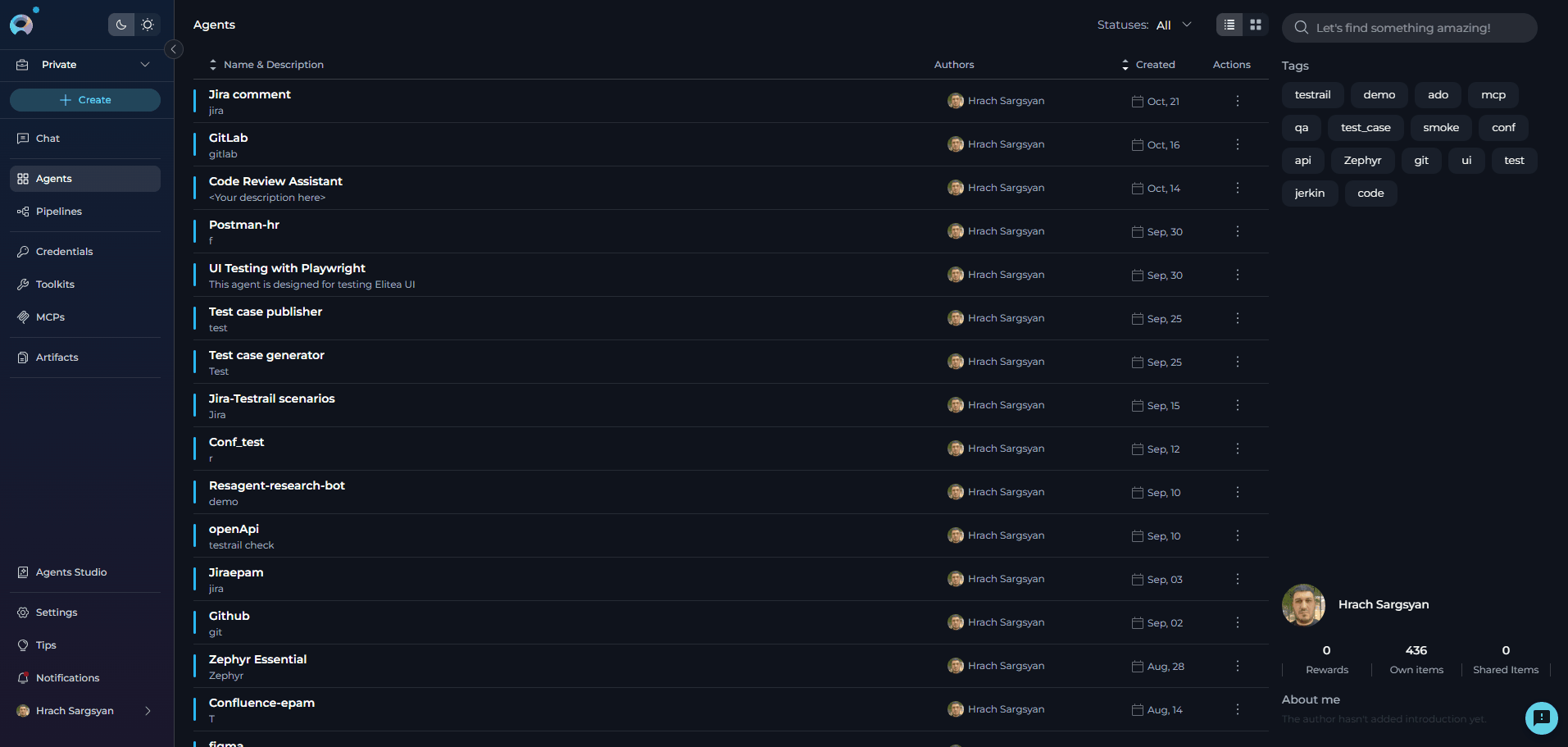Select Agents in the sidebar

tap(85, 179)
